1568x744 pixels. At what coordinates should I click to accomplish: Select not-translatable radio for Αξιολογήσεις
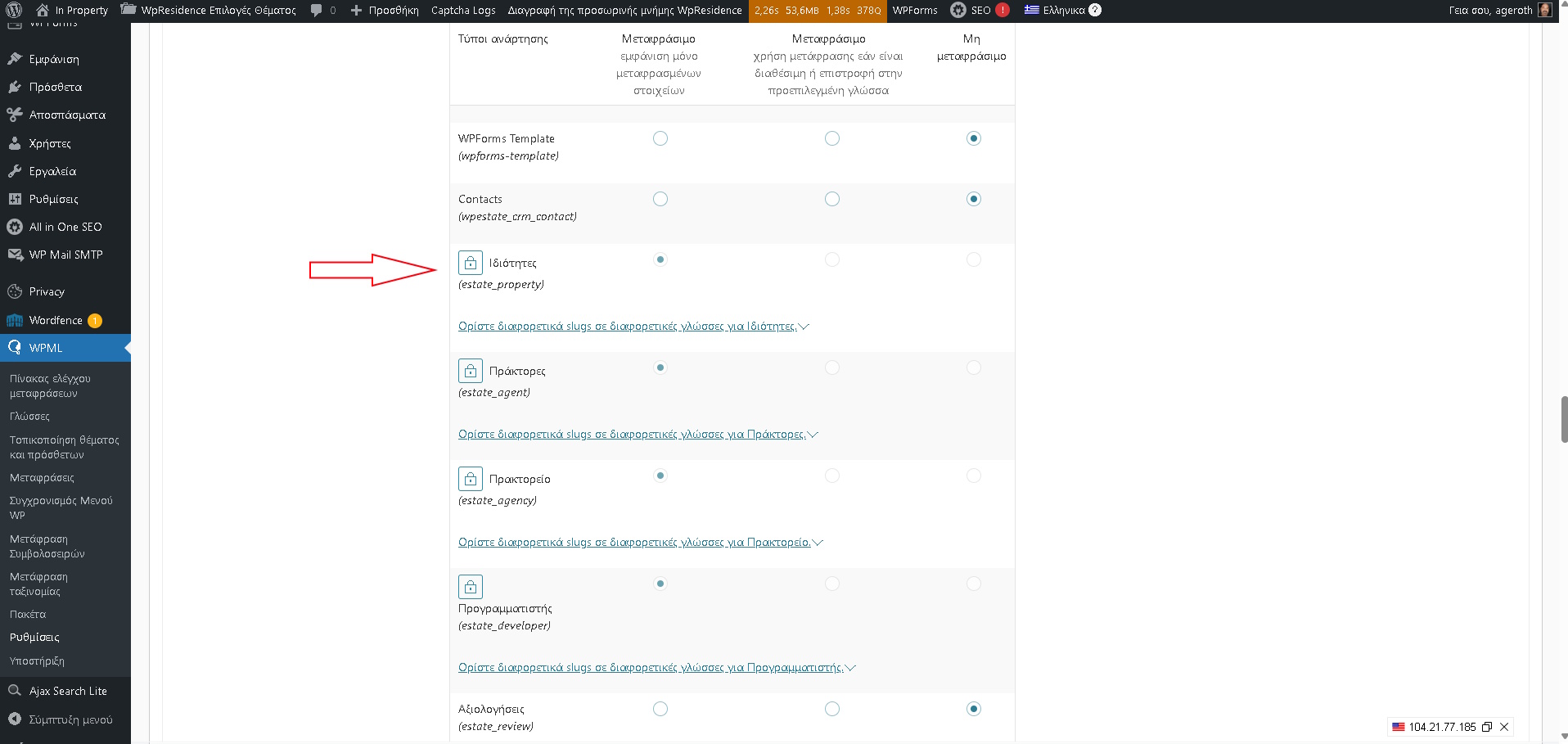coord(973,709)
